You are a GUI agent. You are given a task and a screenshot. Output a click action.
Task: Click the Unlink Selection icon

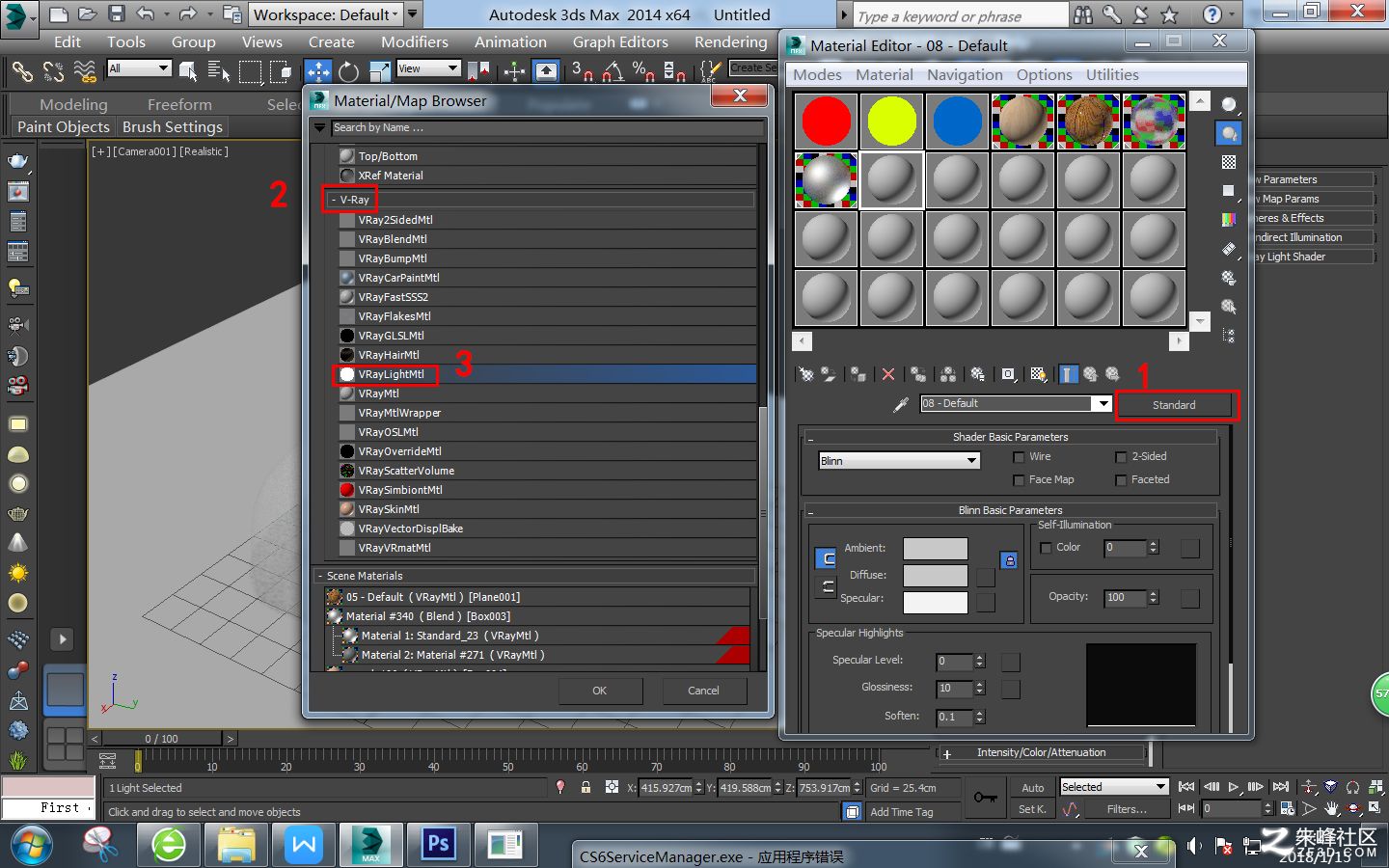(x=53, y=71)
